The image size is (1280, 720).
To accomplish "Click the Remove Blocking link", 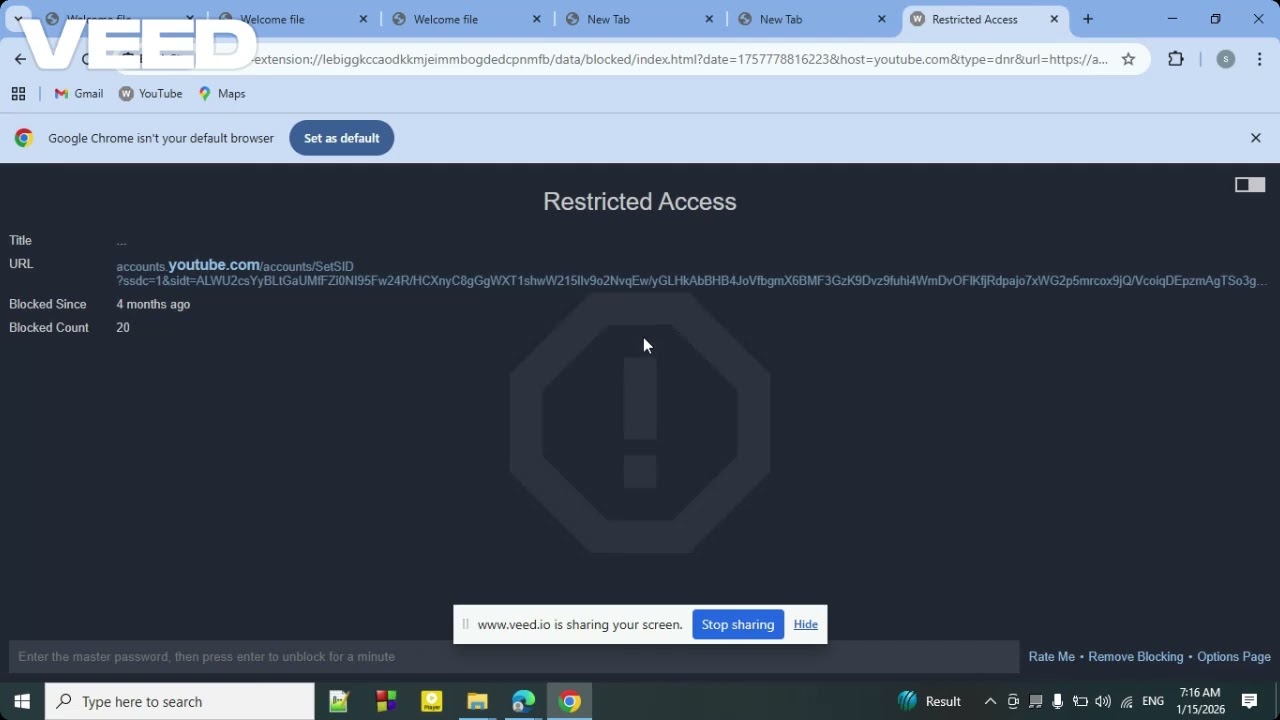I will (x=1136, y=657).
